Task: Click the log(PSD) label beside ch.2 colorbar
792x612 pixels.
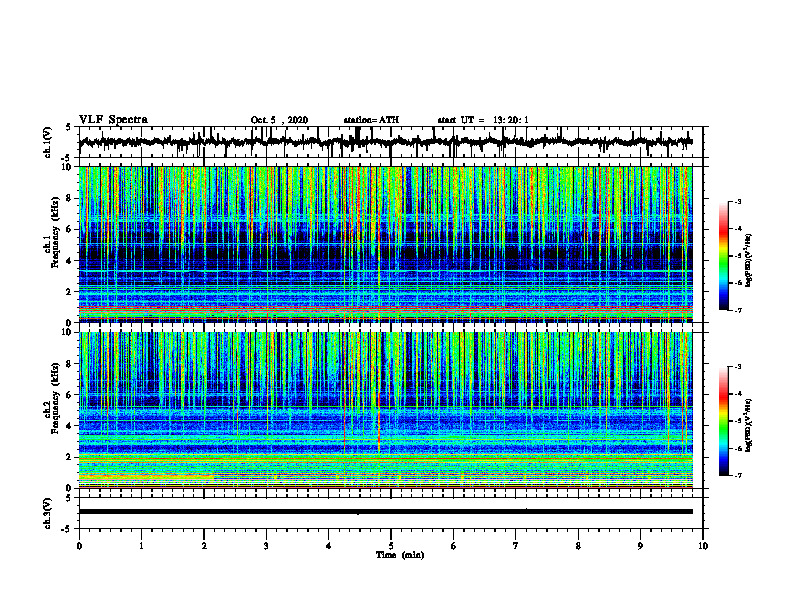Action: click(749, 425)
